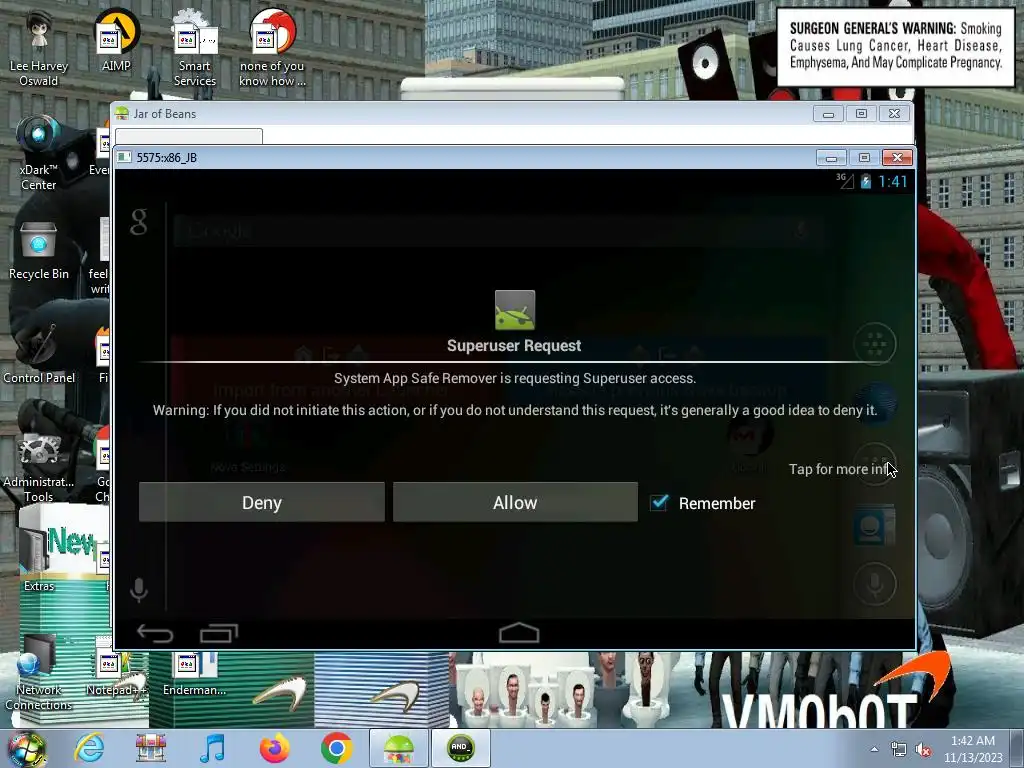The width and height of the screenshot is (1024, 768).
Task: Launch Google Chrome from taskbar
Action: [x=336, y=748]
